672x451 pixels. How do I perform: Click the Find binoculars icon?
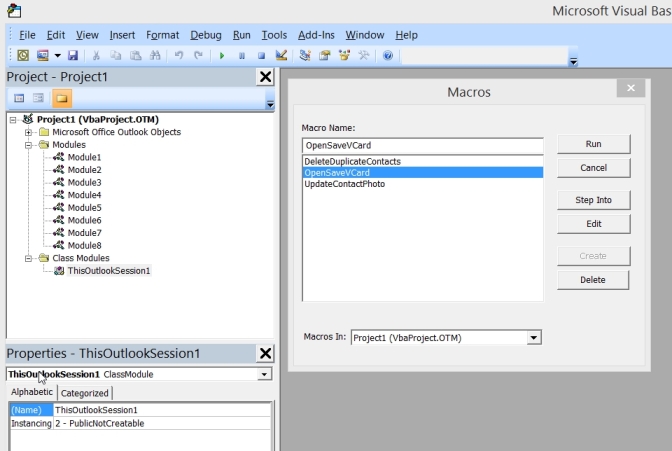click(155, 55)
